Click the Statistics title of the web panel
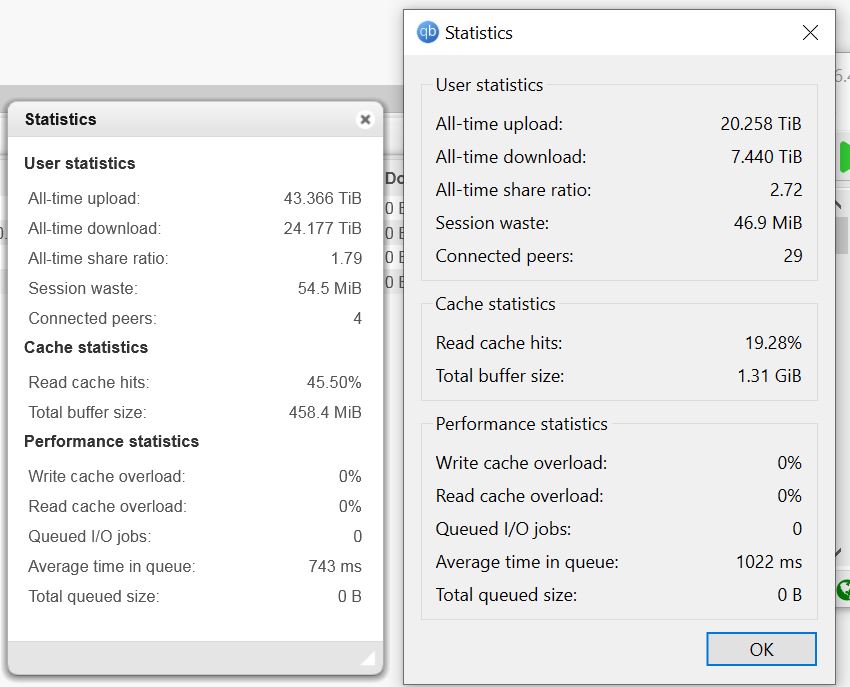Viewport: 850px width, 687px height. [60, 119]
